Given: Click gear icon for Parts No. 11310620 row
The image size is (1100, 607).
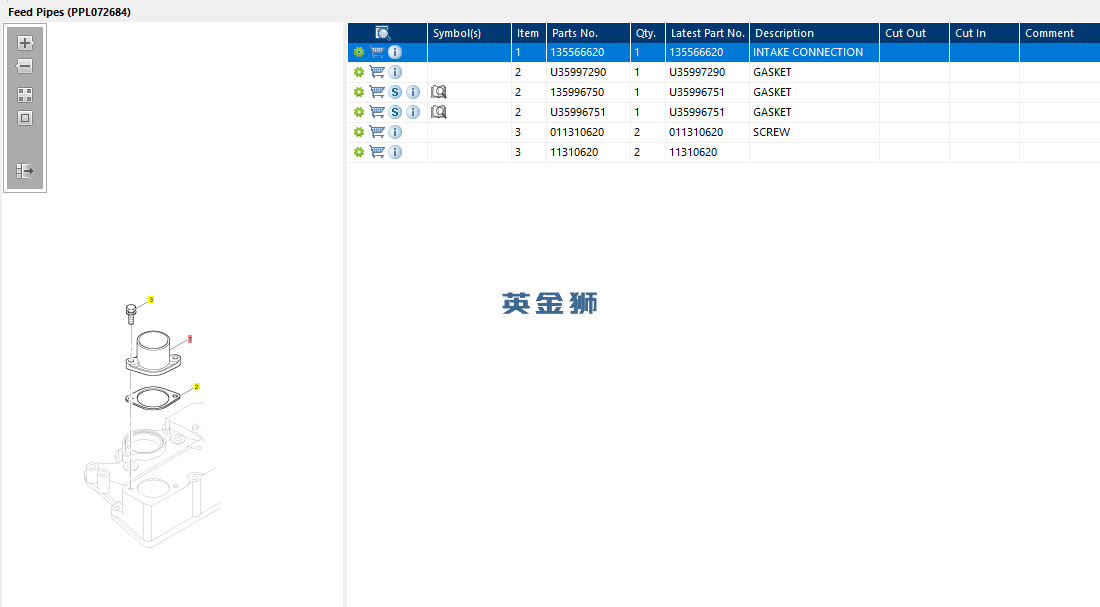Looking at the screenshot, I should pos(358,152).
